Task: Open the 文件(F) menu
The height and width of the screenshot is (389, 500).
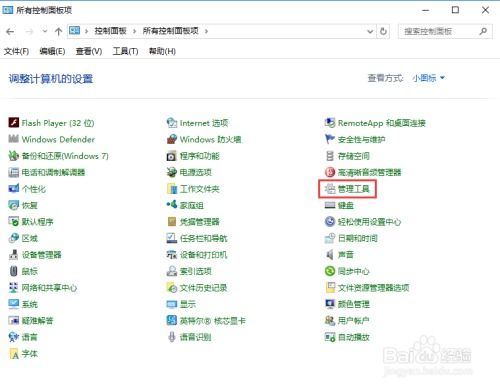Action: tap(16, 51)
